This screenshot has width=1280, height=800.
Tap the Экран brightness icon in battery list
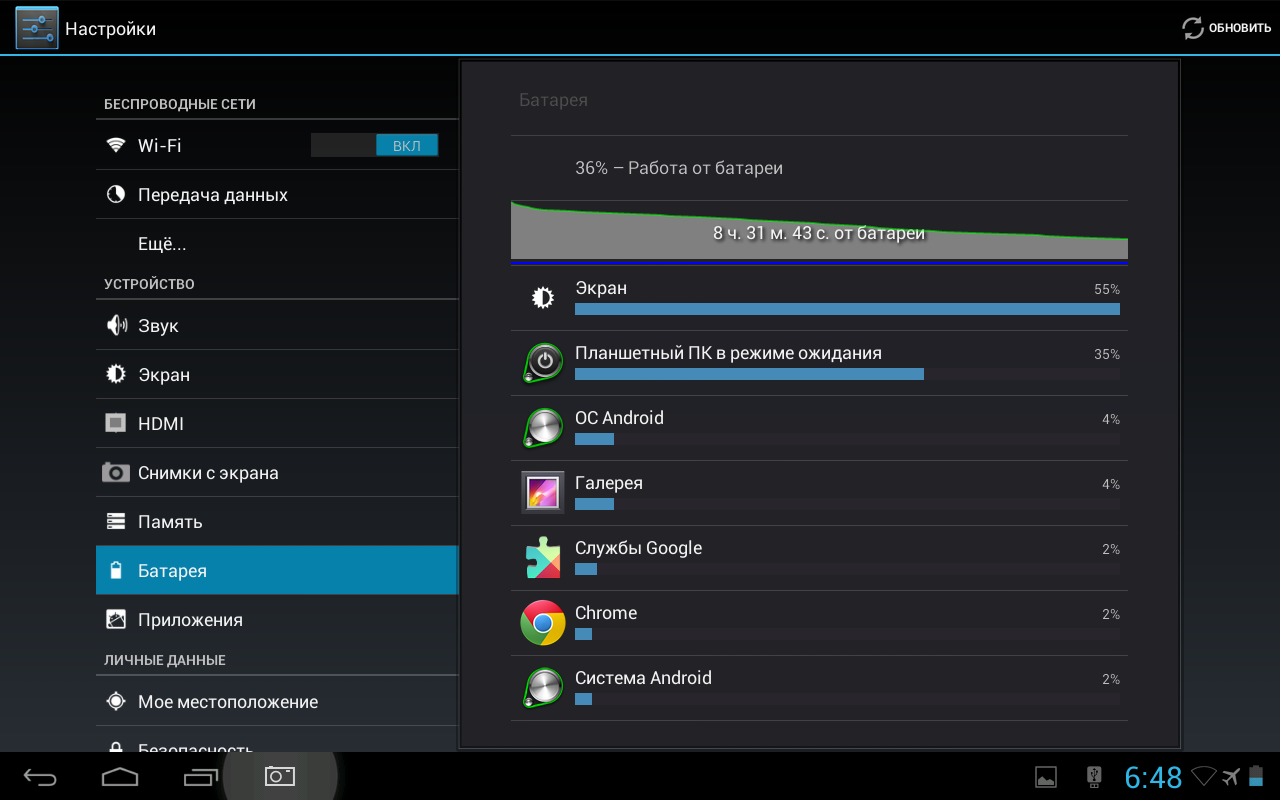click(x=542, y=298)
